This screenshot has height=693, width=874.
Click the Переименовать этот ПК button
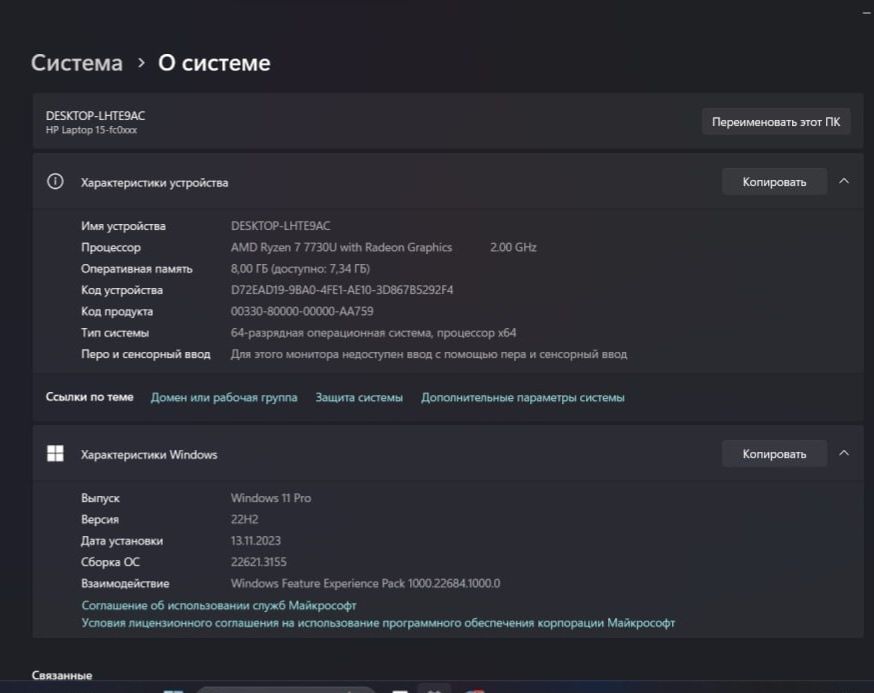click(775, 122)
